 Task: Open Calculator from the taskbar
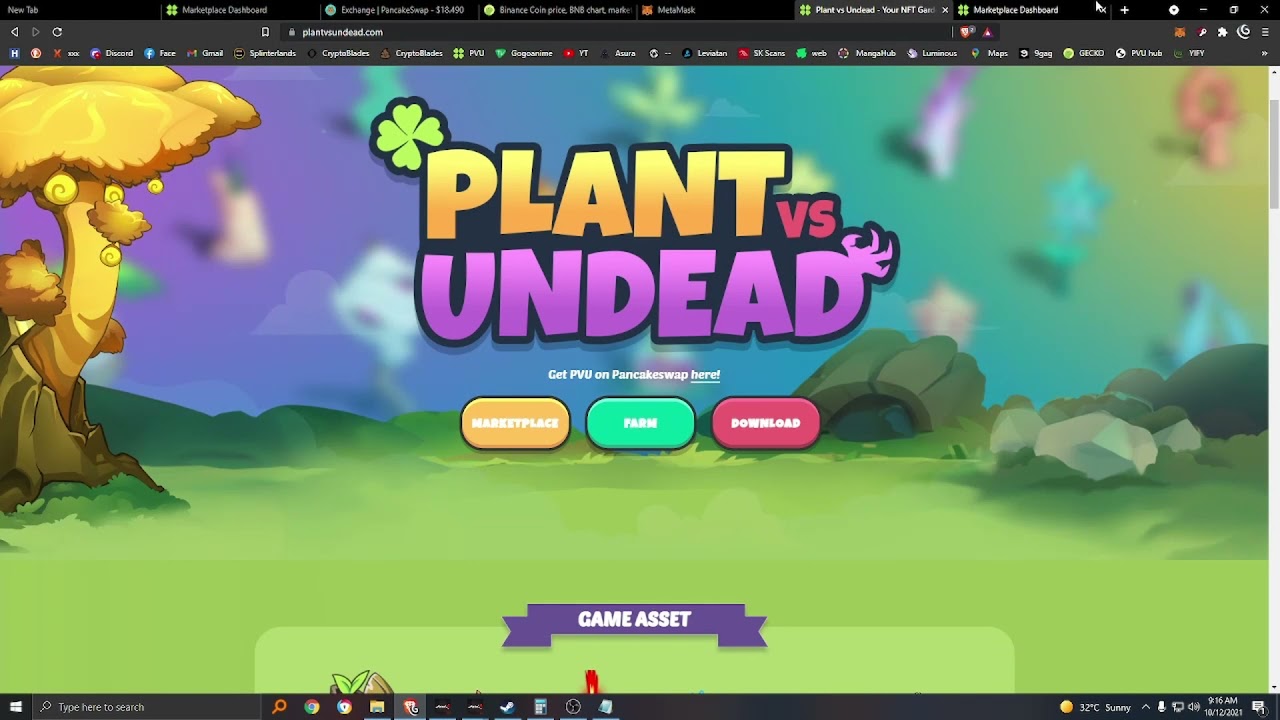pyautogui.click(x=541, y=707)
